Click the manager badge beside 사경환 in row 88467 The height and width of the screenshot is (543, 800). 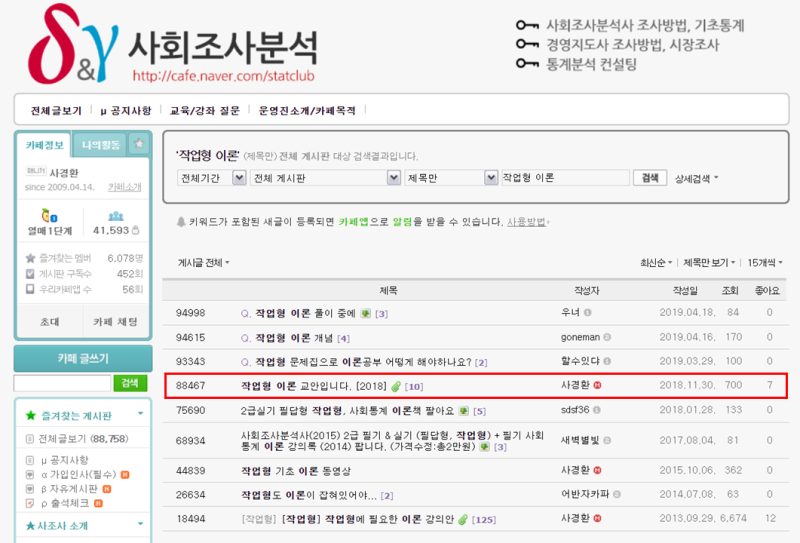point(597,385)
